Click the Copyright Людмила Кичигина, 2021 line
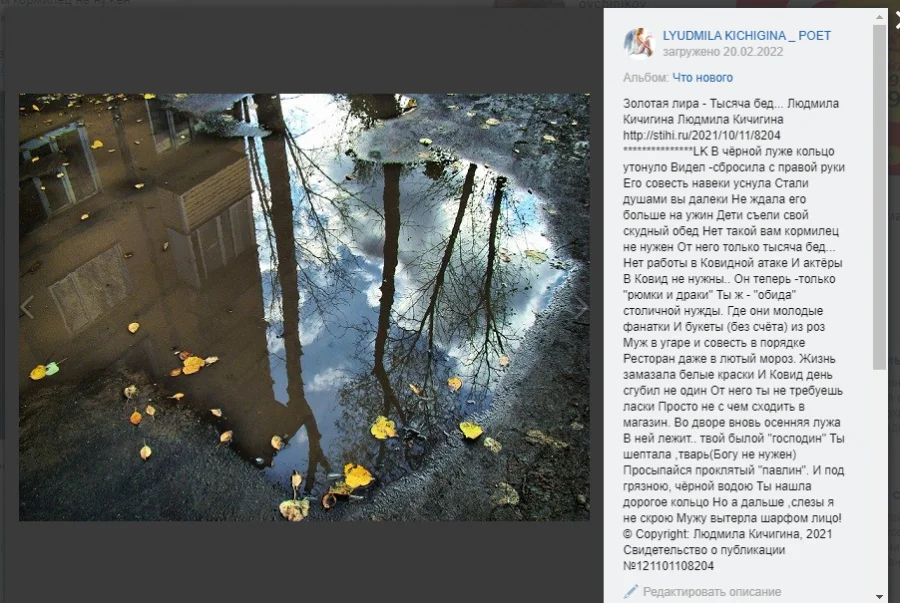The height and width of the screenshot is (603, 900). 728,534
